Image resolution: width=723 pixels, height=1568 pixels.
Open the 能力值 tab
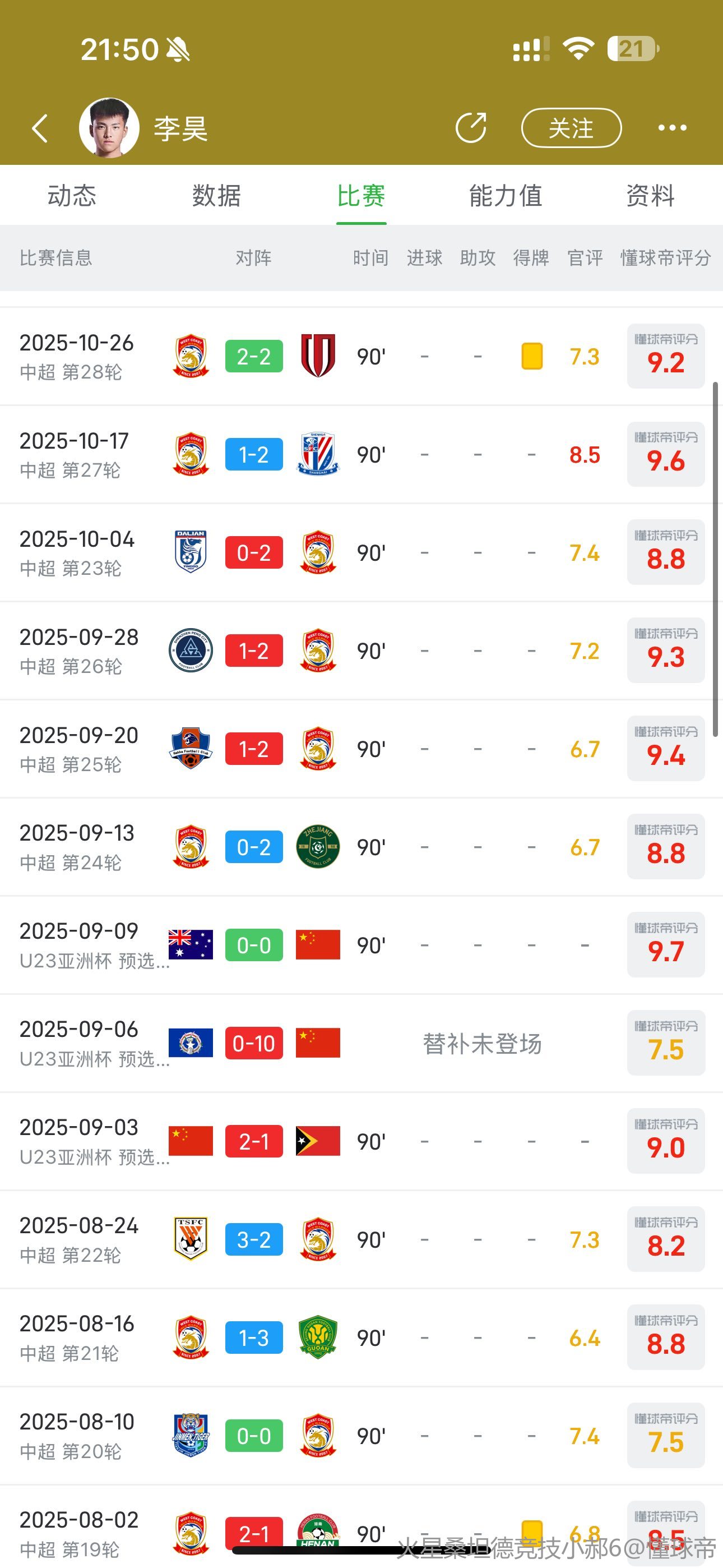[x=505, y=196]
